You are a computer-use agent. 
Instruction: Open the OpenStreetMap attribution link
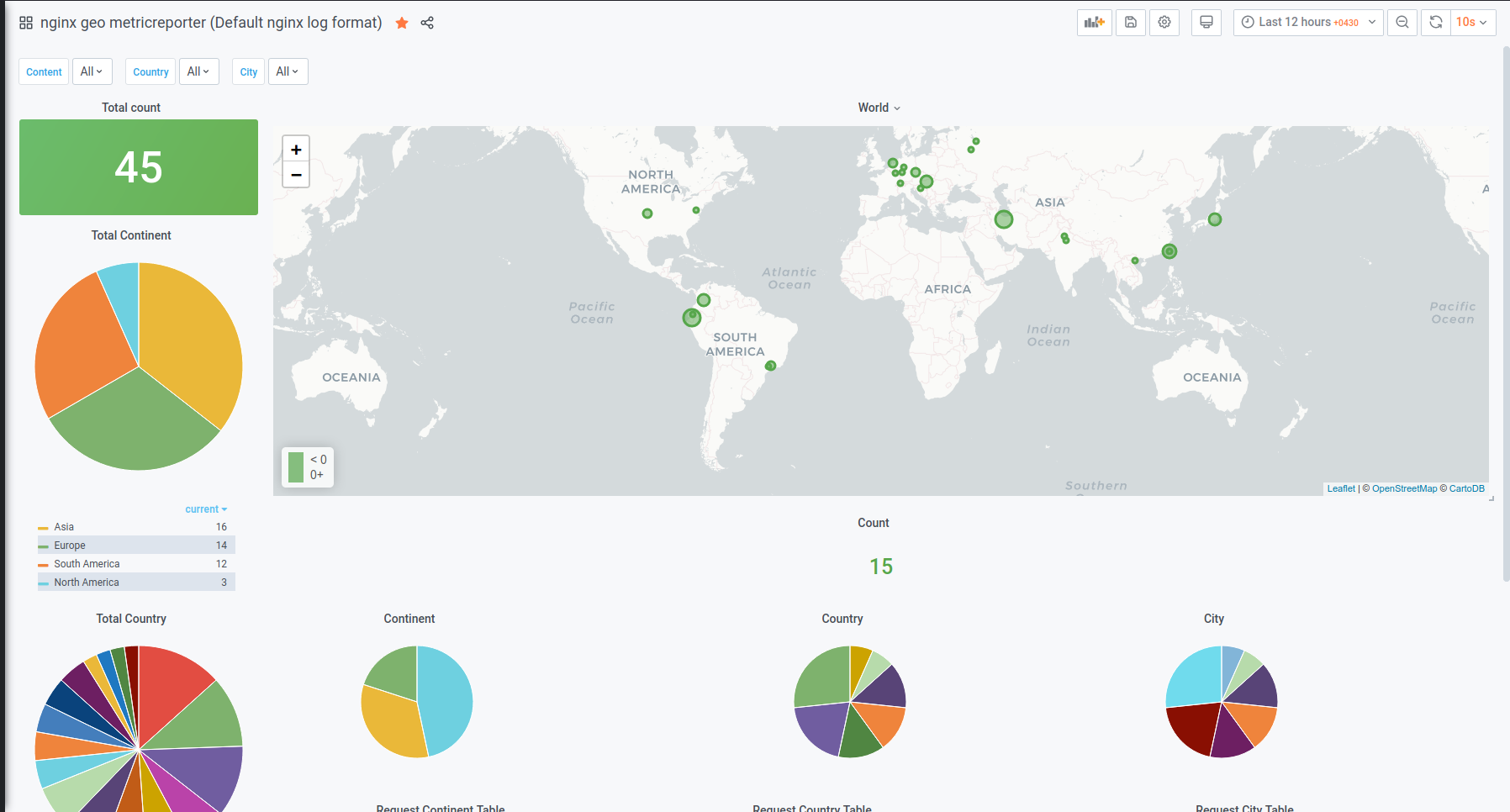coord(1404,488)
